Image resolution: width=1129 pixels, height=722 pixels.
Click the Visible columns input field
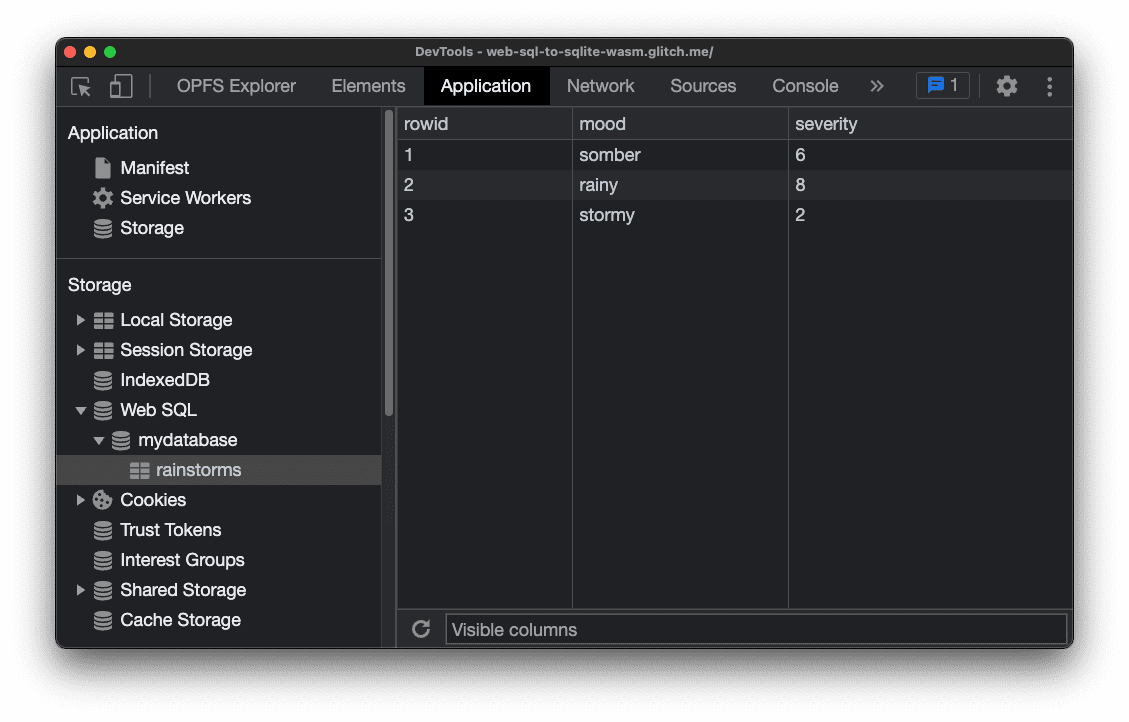tap(756, 629)
